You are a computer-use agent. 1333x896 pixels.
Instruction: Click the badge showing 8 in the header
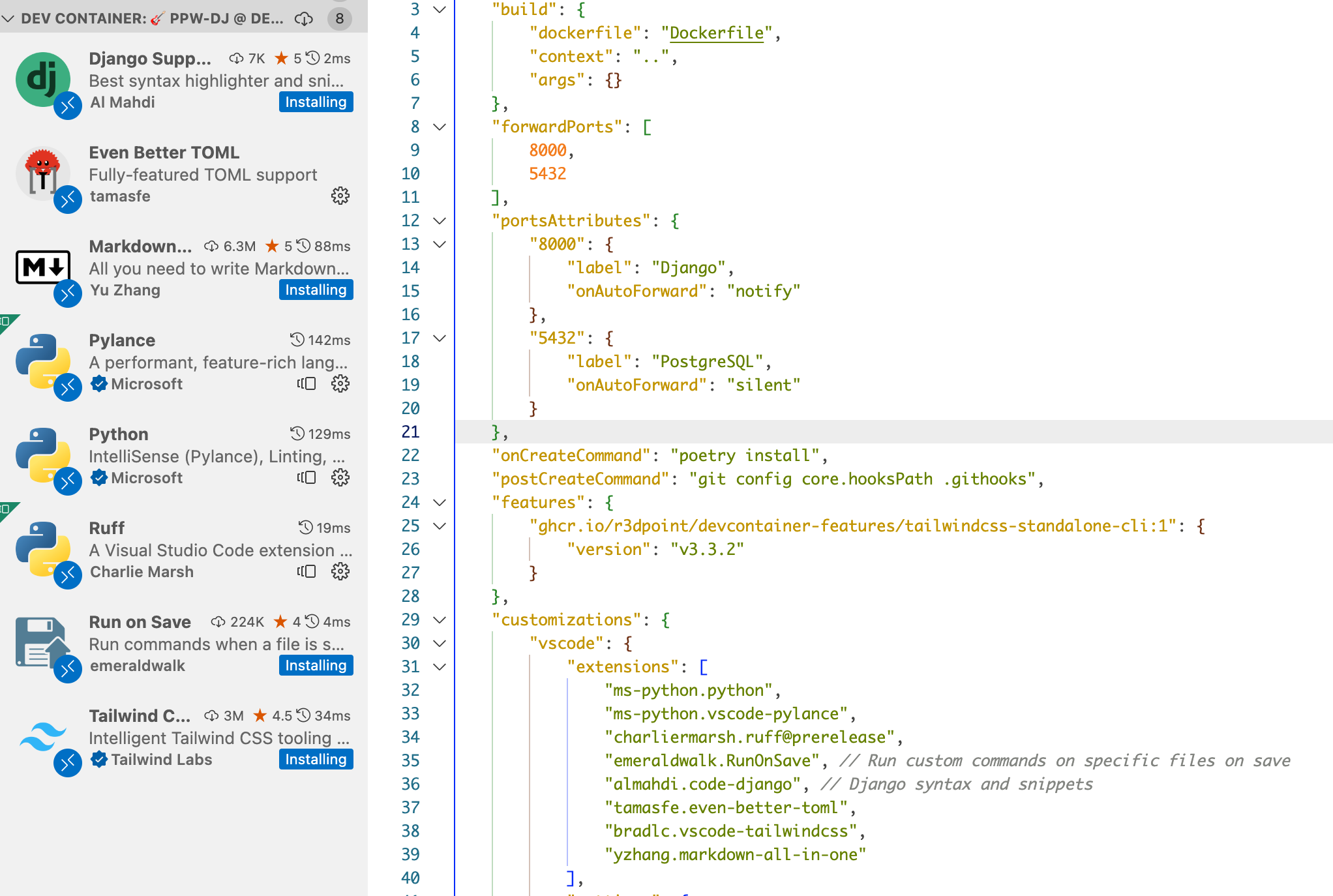pyautogui.click(x=339, y=19)
